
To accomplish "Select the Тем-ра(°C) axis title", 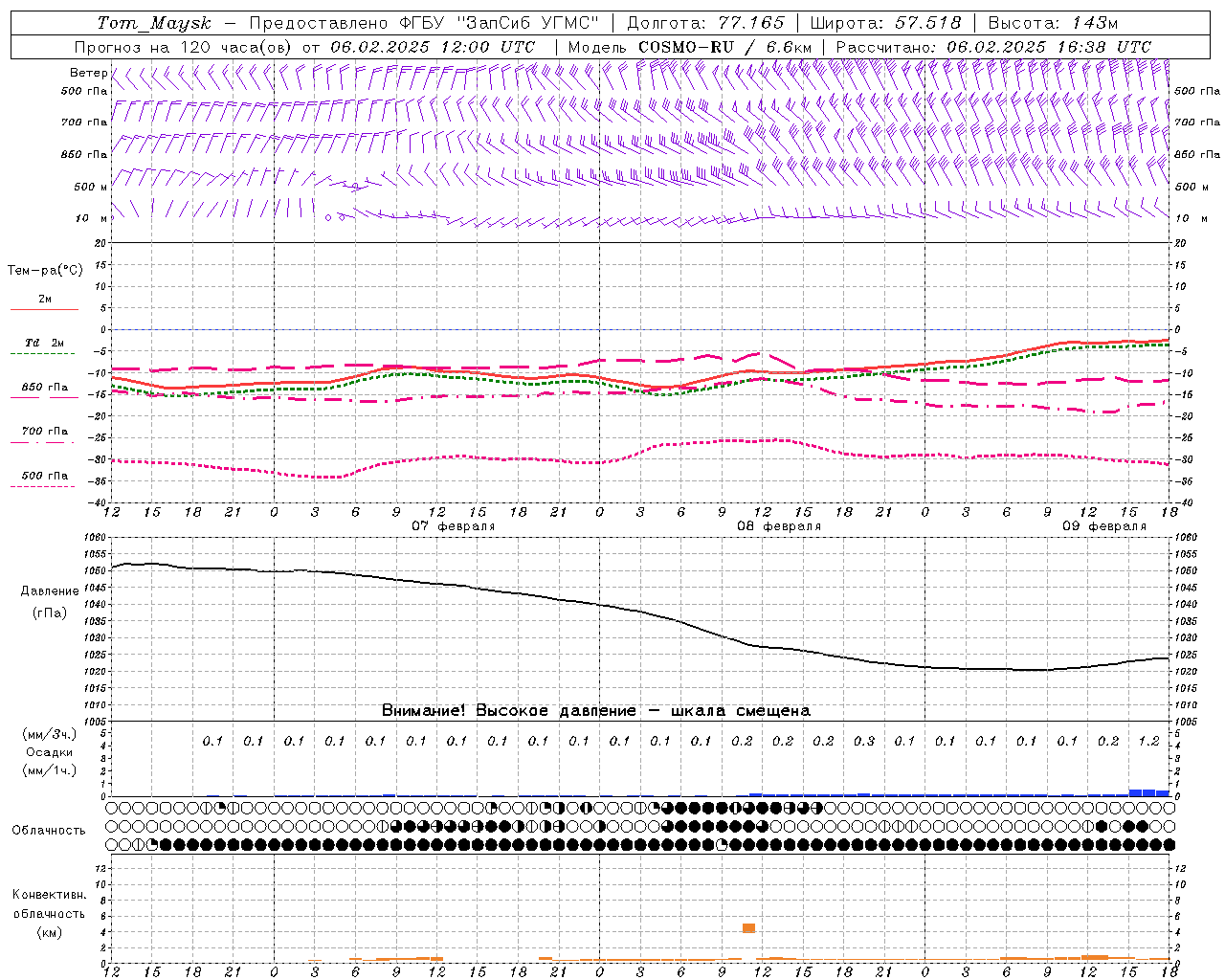I will [45, 271].
